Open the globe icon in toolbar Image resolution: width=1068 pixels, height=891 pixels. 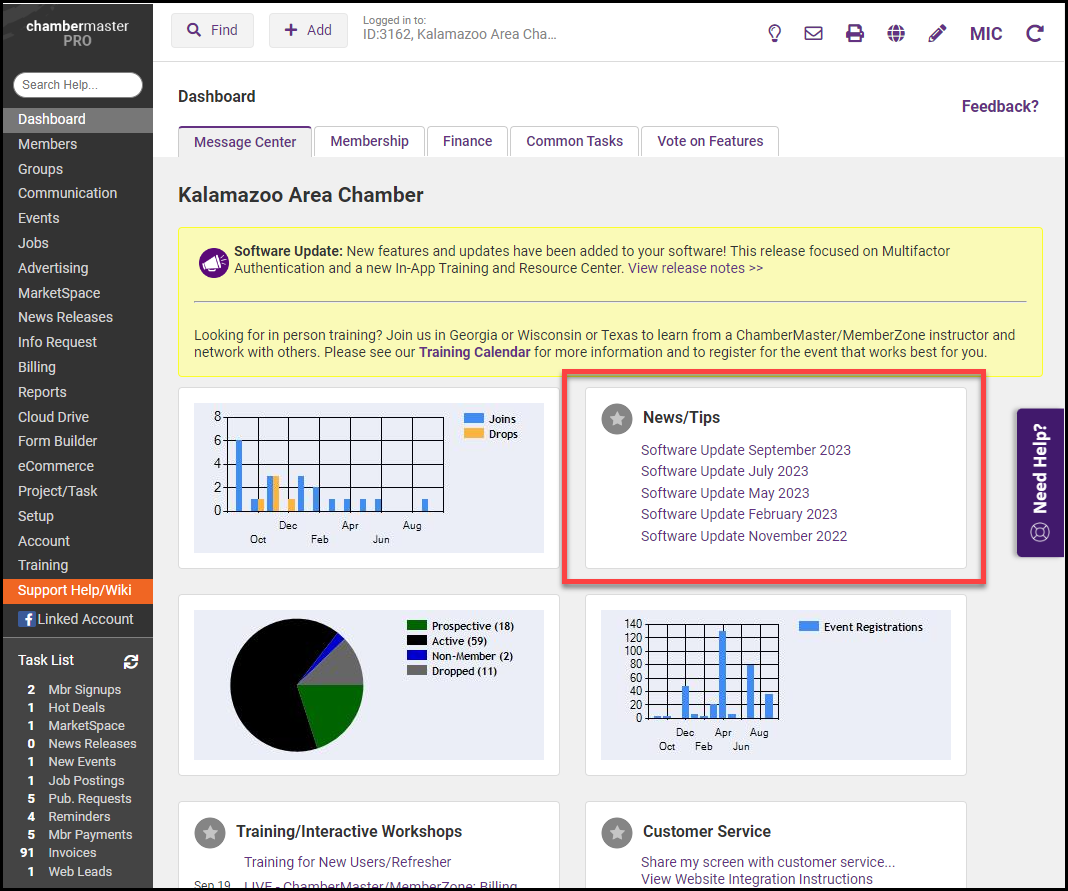896,33
